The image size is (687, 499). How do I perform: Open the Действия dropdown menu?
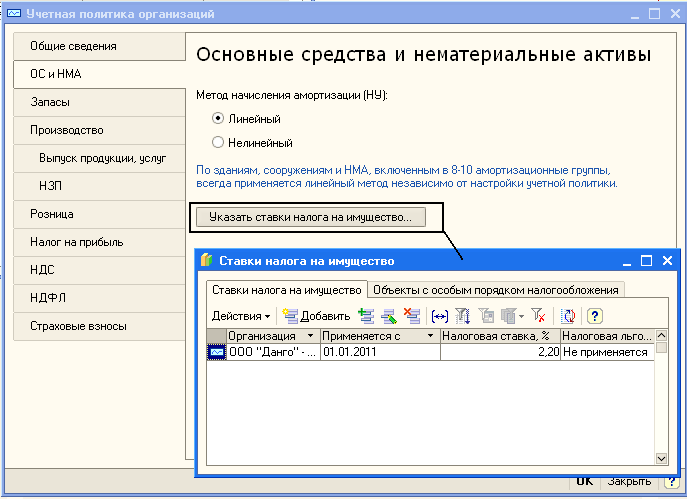pos(240,316)
